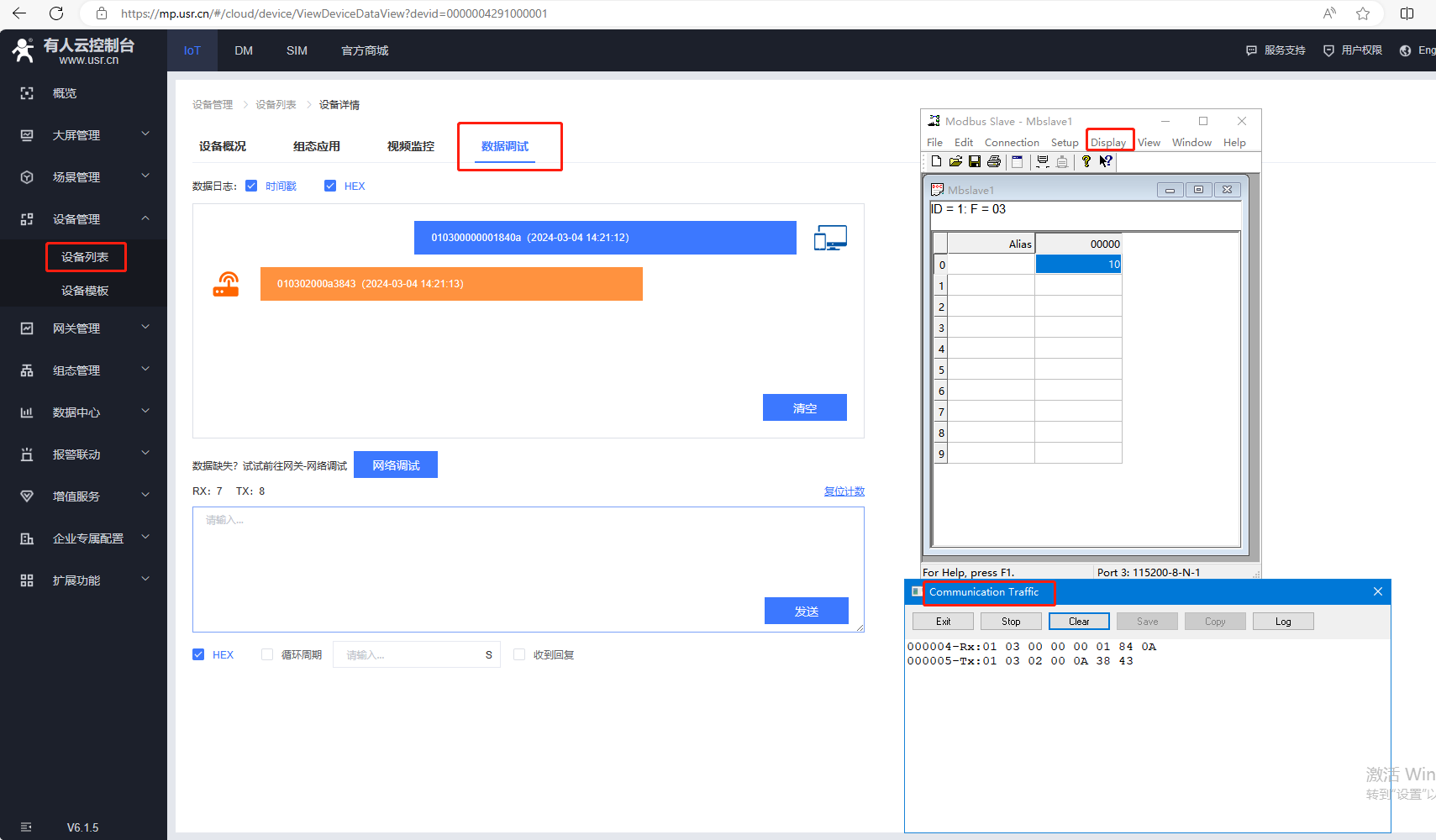Collapse the 设备管理 sidebar menu
This screenshot has width=1436, height=840.
coord(145,218)
